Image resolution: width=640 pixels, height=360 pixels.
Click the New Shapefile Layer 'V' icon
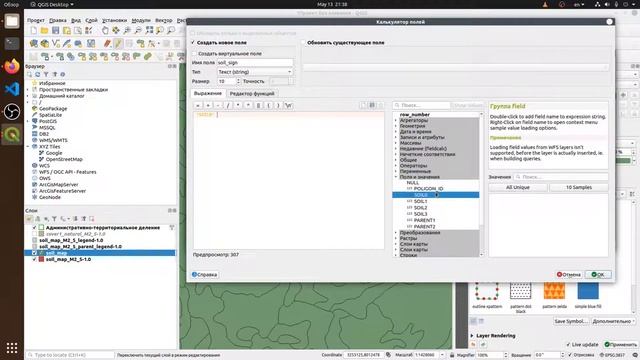[x=56, y=43]
